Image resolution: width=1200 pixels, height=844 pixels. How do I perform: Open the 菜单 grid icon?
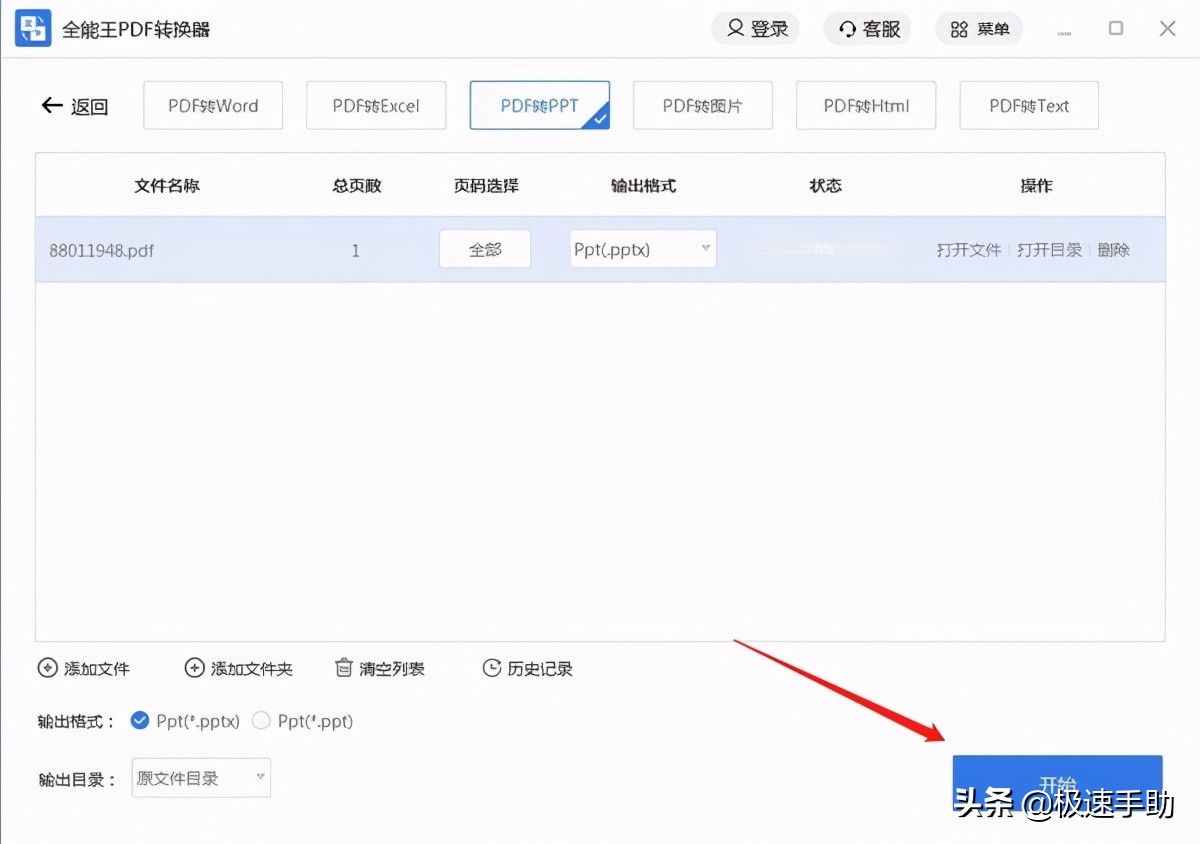tap(959, 28)
